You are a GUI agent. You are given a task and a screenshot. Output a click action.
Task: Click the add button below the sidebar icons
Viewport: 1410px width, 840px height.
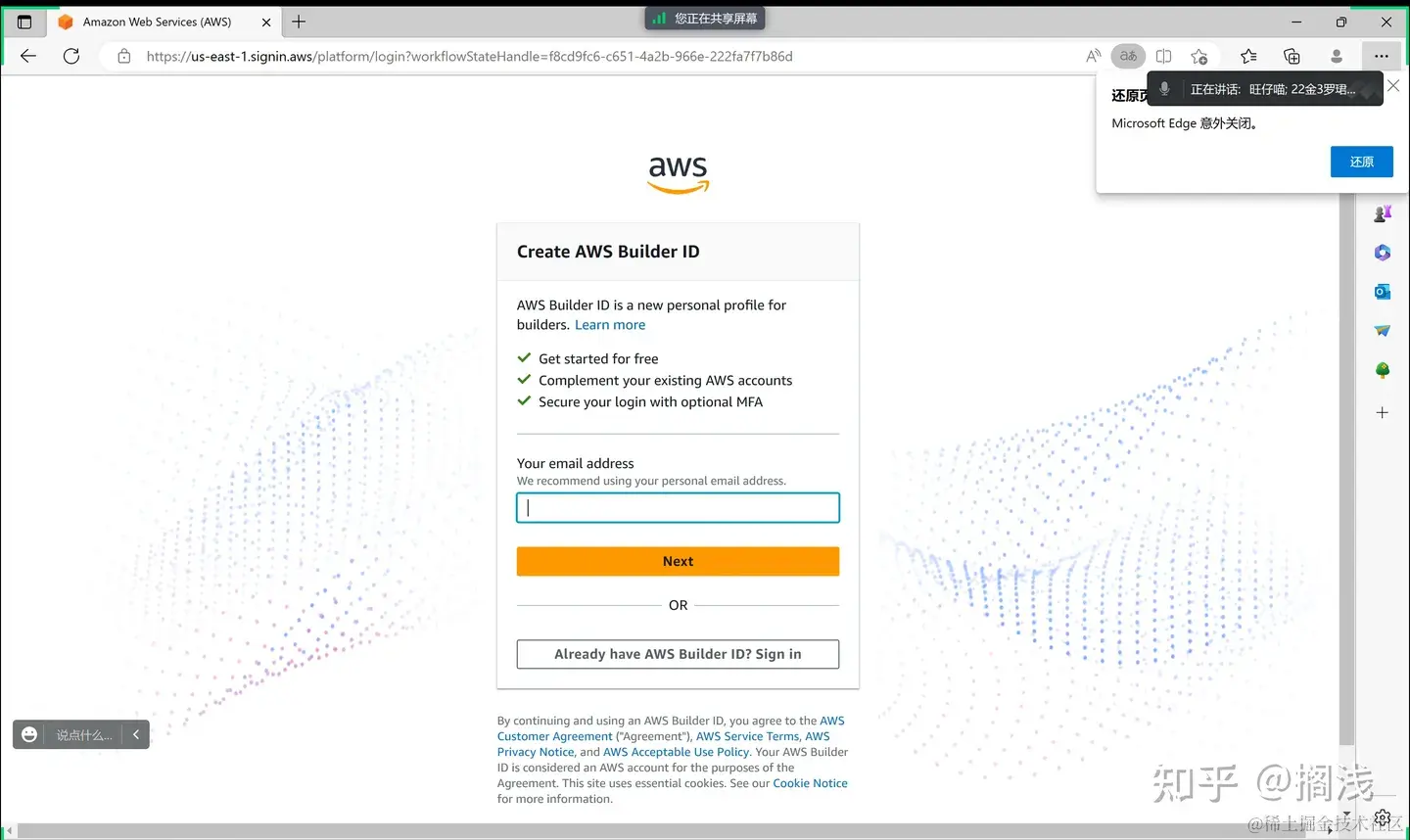[x=1382, y=412]
